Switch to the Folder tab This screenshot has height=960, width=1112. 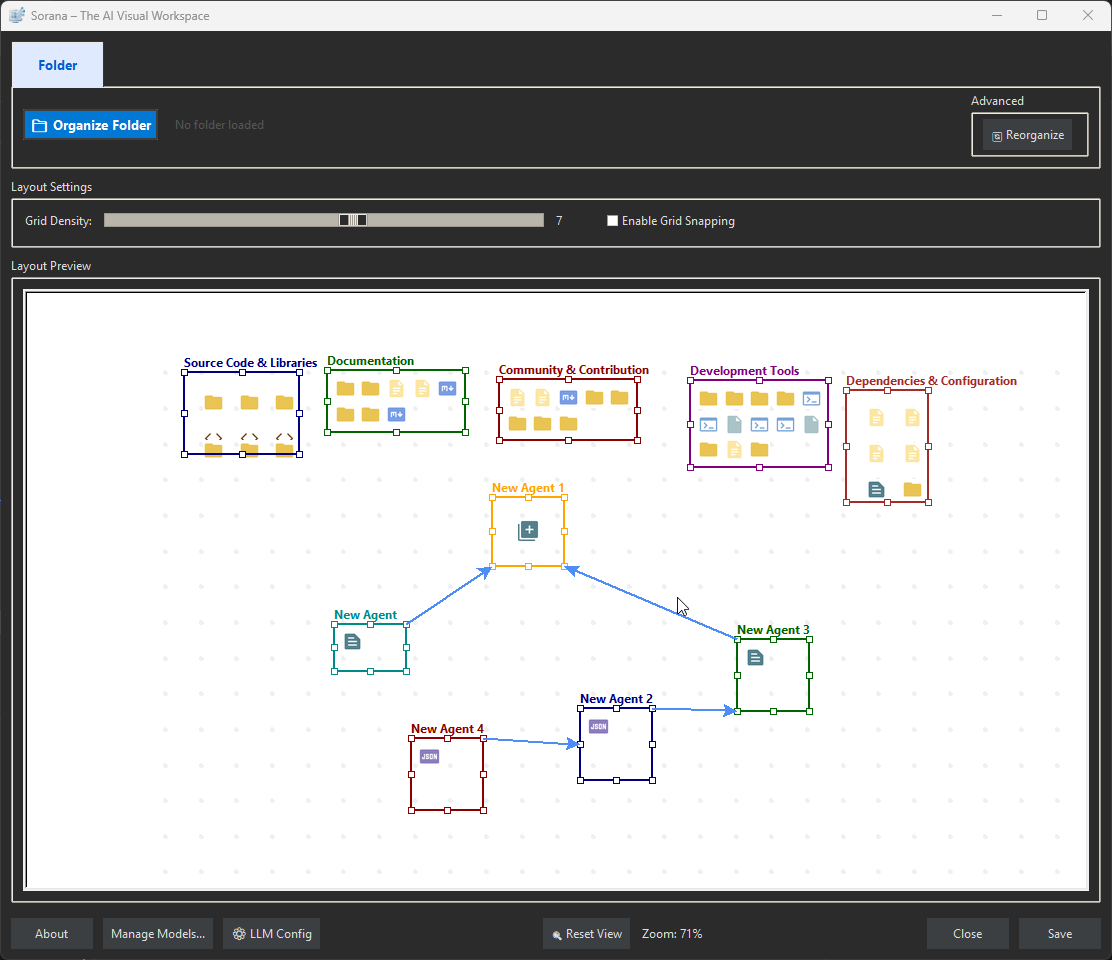click(57, 64)
